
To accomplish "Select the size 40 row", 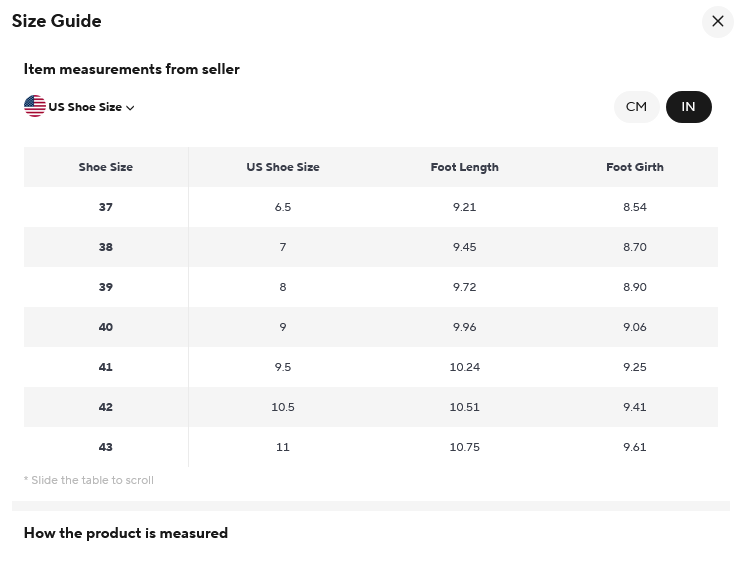I will (x=106, y=327).
